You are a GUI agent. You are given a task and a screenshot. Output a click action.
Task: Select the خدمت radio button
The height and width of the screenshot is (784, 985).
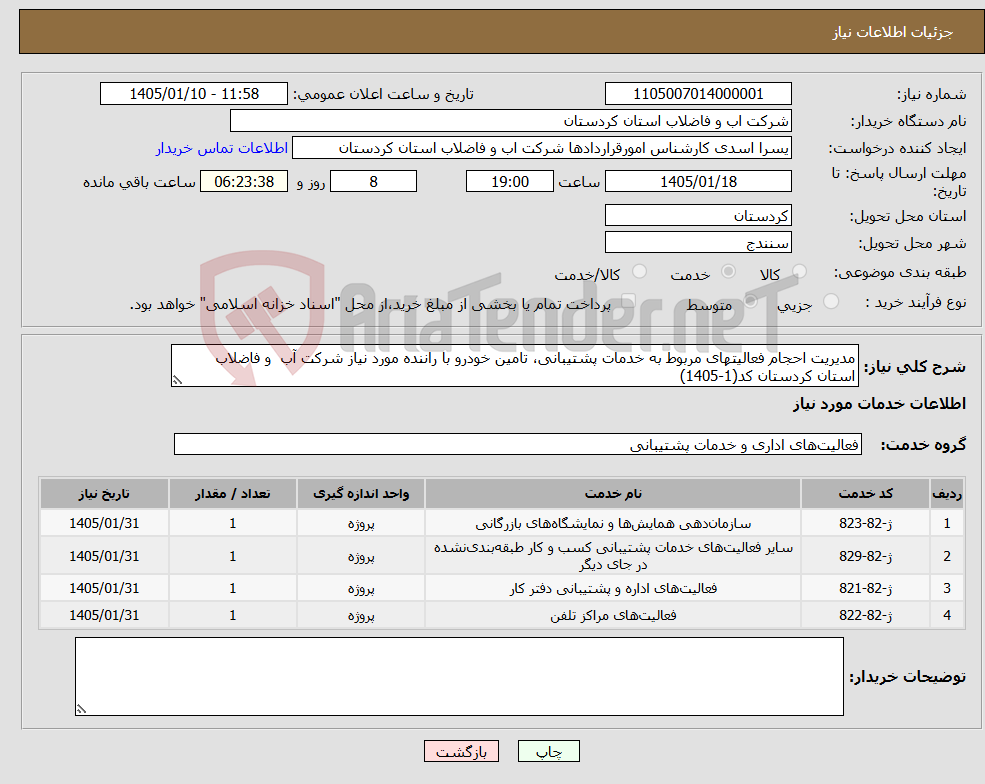tap(728, 271)
